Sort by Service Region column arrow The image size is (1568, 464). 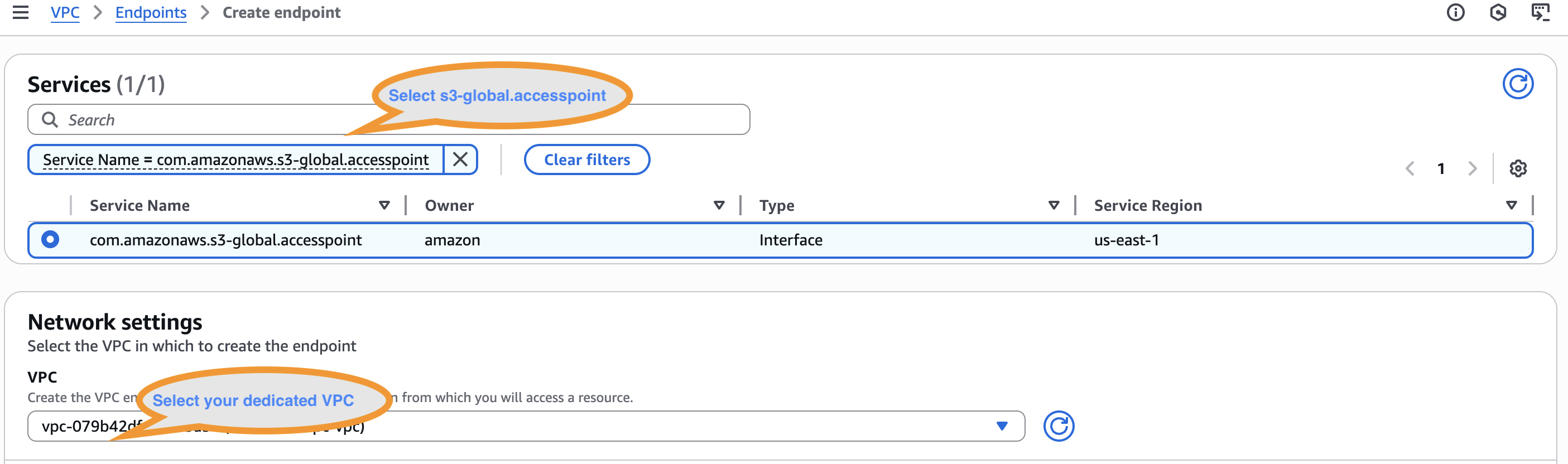(x=1511, y=206)
